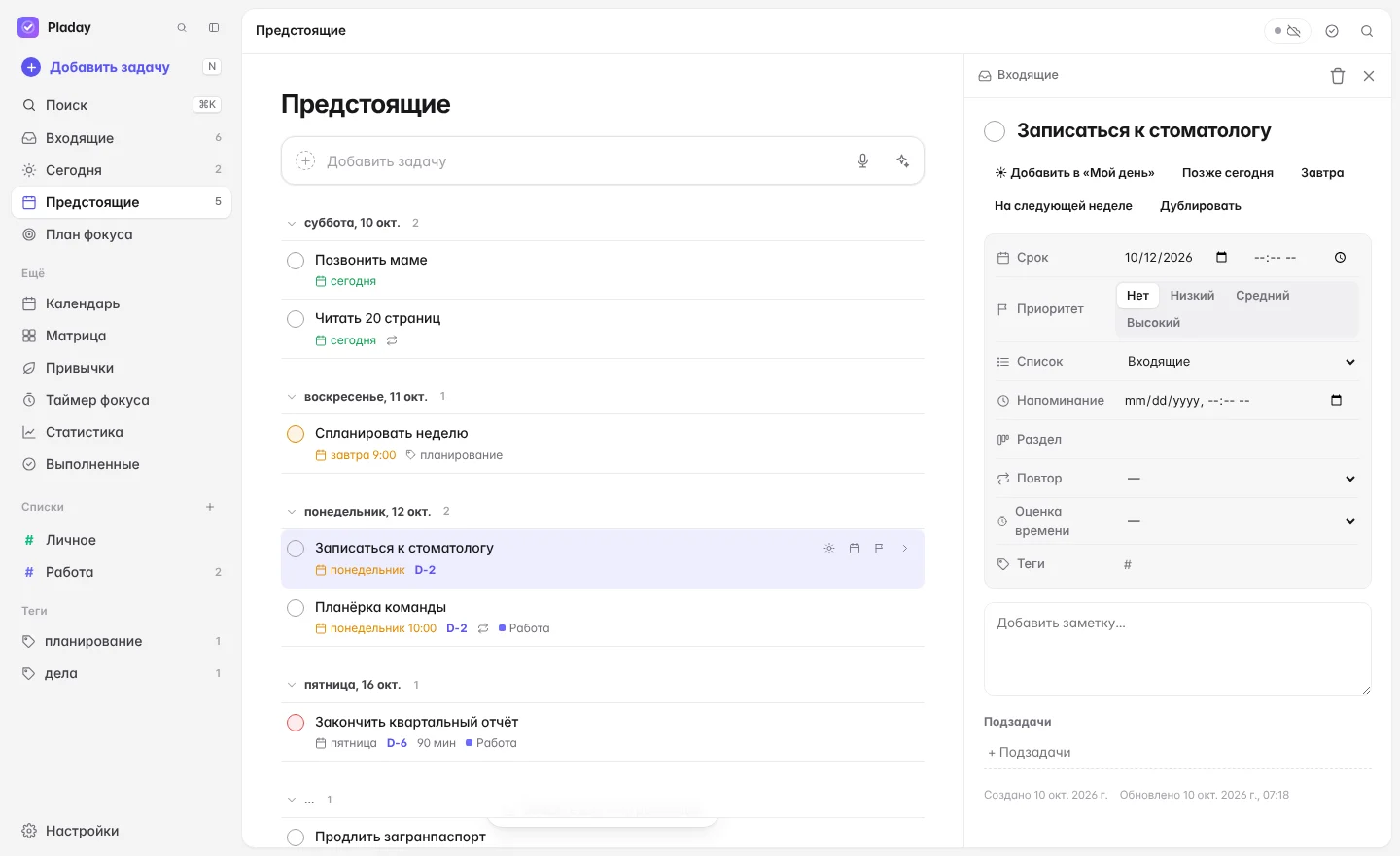This screenshot has height=856, width=1400.
Task: Click the sun icon on dentist task row
Action: [829, 549]
